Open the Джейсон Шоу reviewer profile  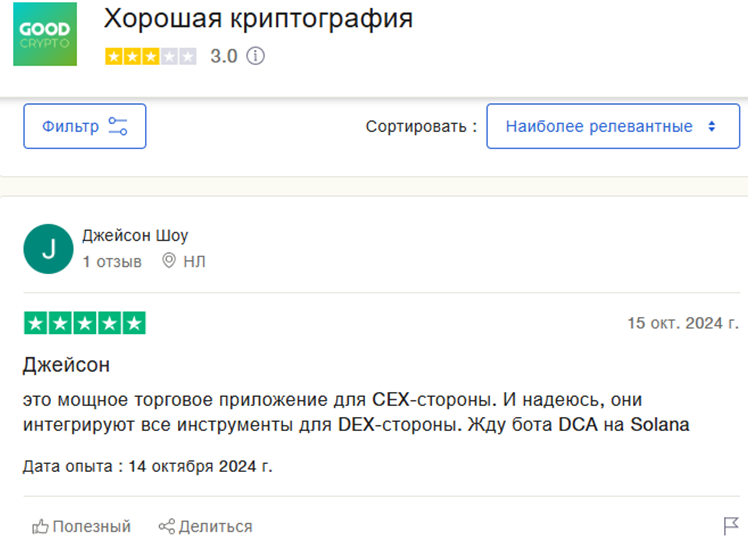point(135,235)
